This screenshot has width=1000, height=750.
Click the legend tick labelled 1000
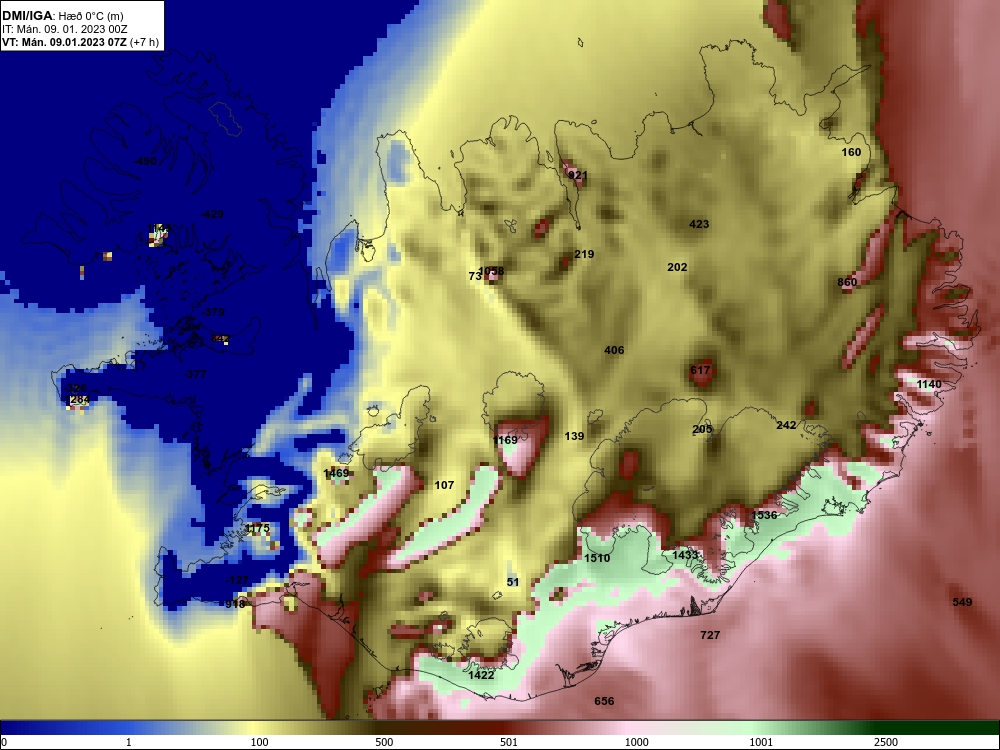tap(636, 742)
